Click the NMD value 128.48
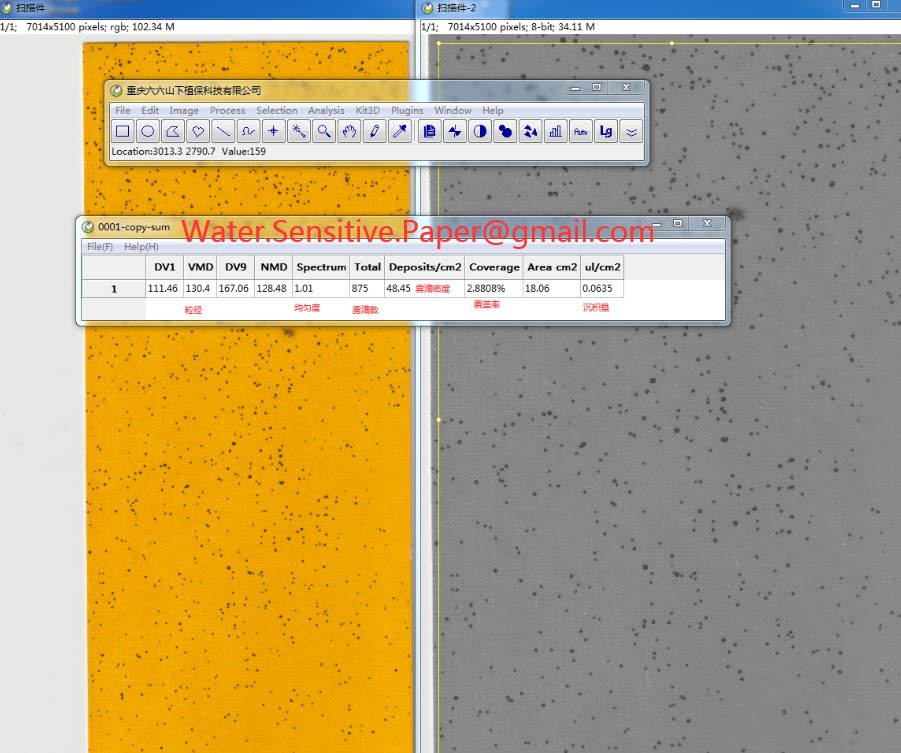This screenshot has height=753, width=901. pyautogui.click(x=271, y=289)
